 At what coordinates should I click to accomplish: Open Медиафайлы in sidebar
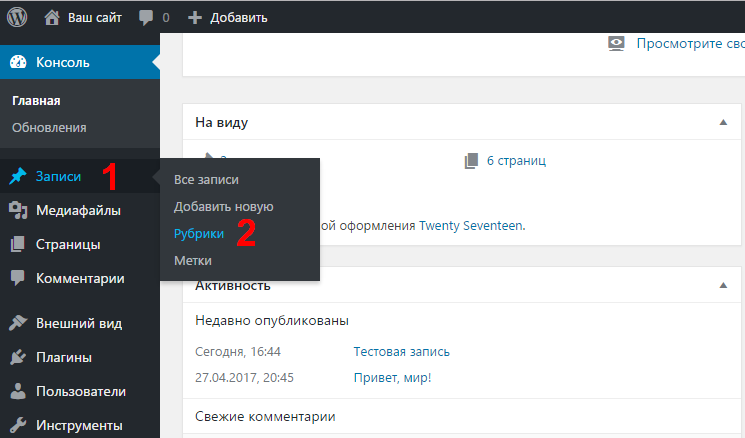78,210
